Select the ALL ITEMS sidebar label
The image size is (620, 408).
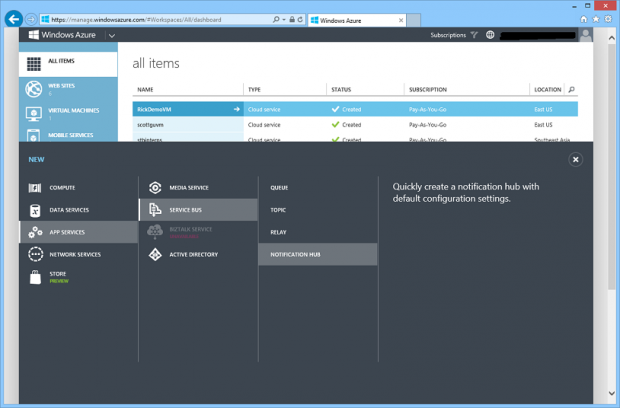click(61, 61)
